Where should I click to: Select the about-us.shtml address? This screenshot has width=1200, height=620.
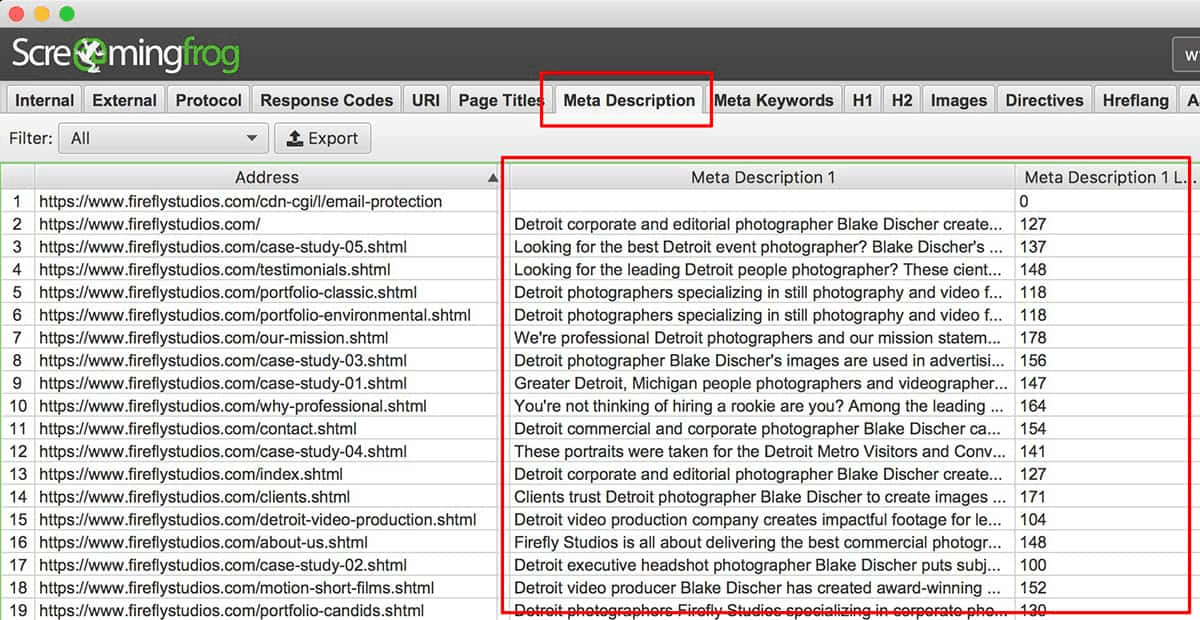[x=203, y=542]
